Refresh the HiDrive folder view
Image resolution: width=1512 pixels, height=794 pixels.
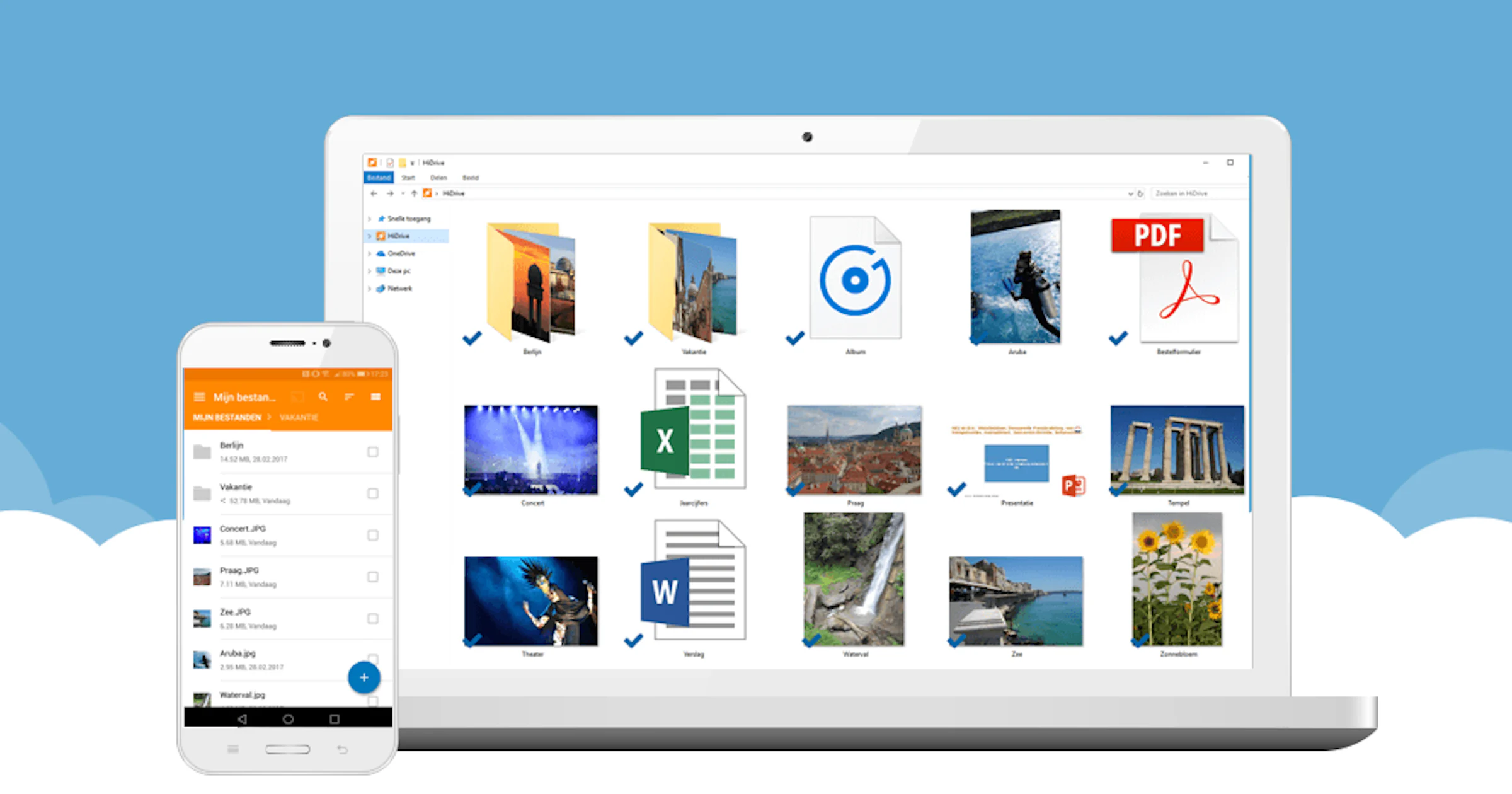tap(1140, 194)
